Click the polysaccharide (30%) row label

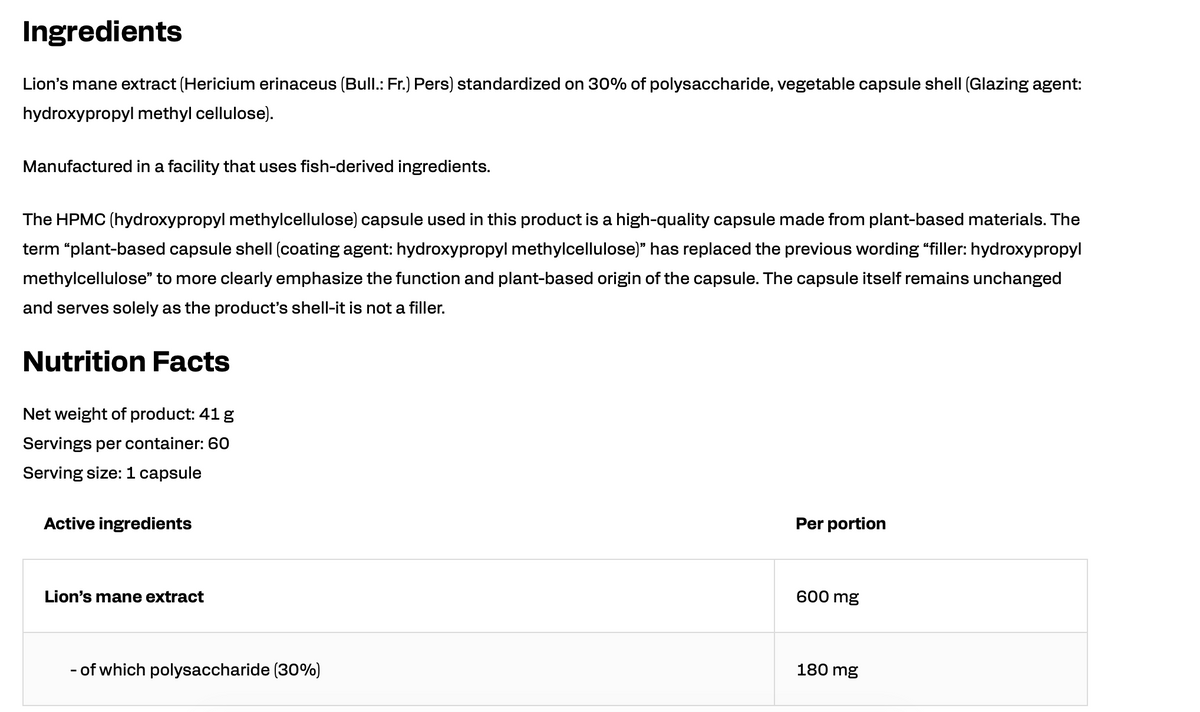pyautogui.click(x=195, y=669)
